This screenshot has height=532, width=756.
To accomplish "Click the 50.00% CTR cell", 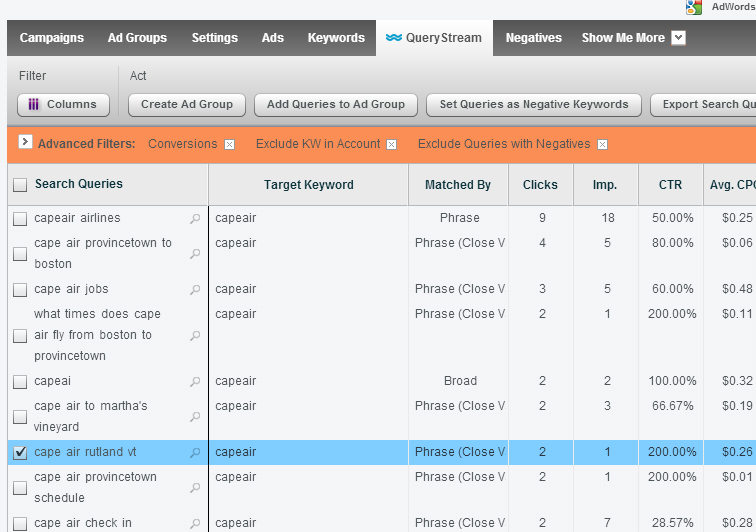I will tap(673, 218).
